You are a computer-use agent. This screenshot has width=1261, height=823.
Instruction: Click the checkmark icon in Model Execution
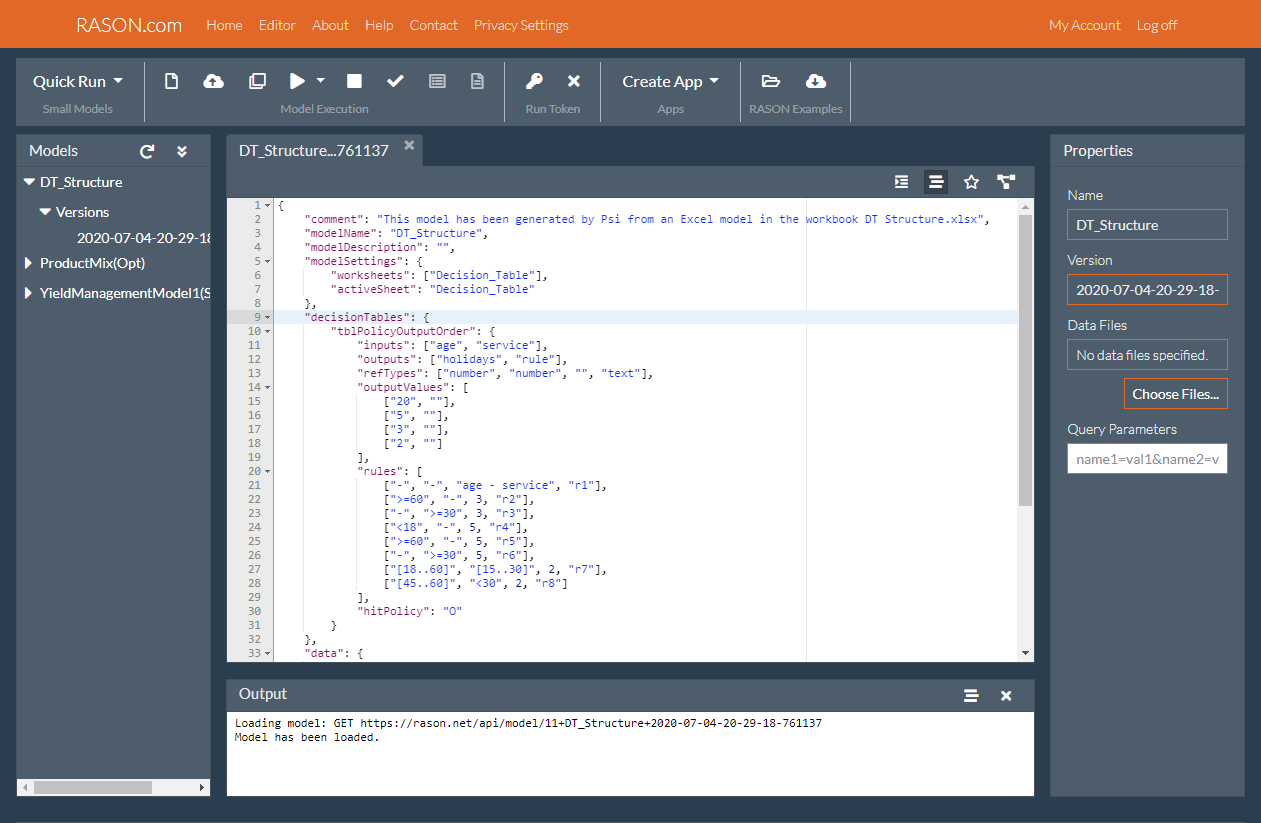(395, 81)
